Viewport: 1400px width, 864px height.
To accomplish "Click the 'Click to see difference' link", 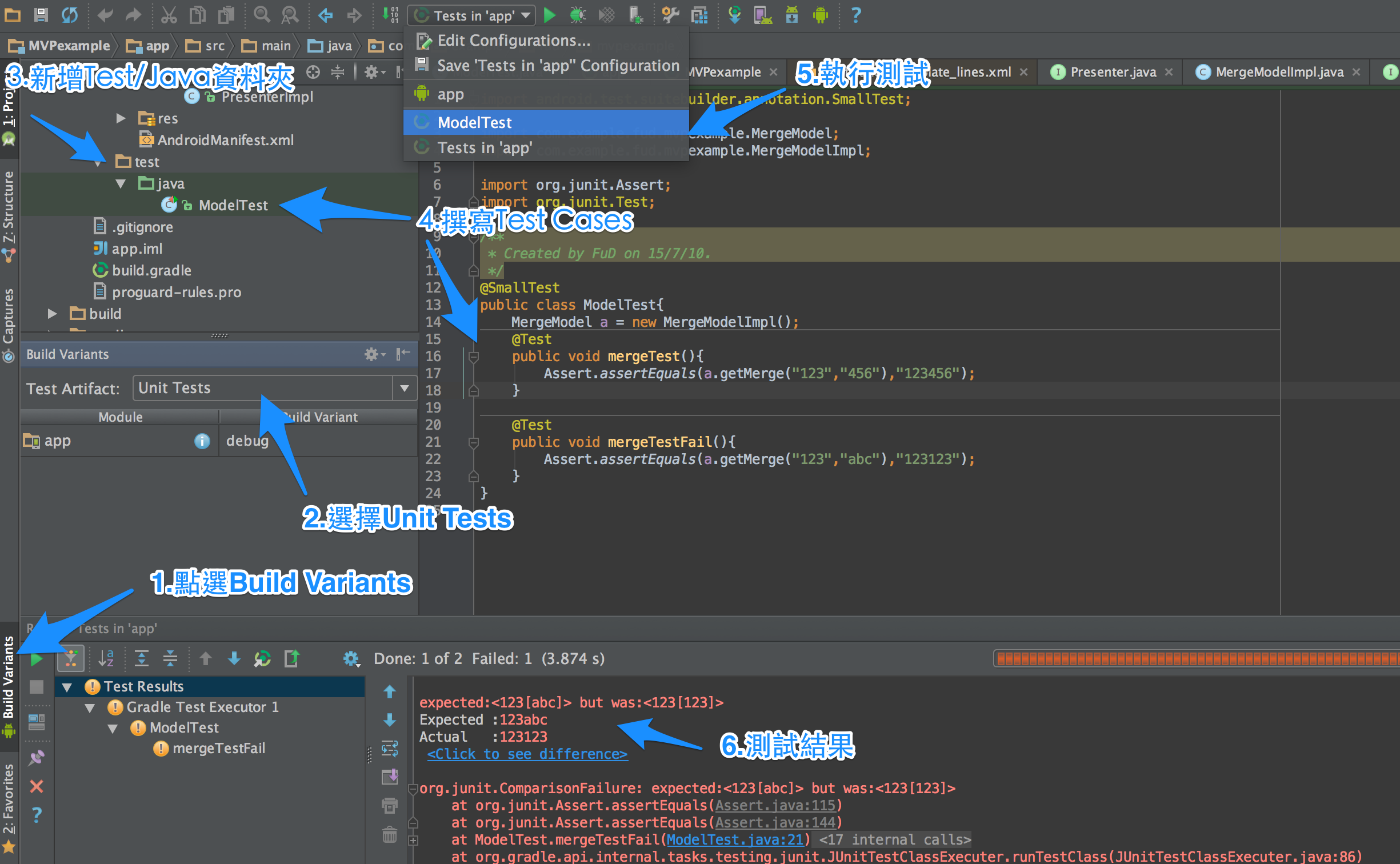I will [527, 754].
